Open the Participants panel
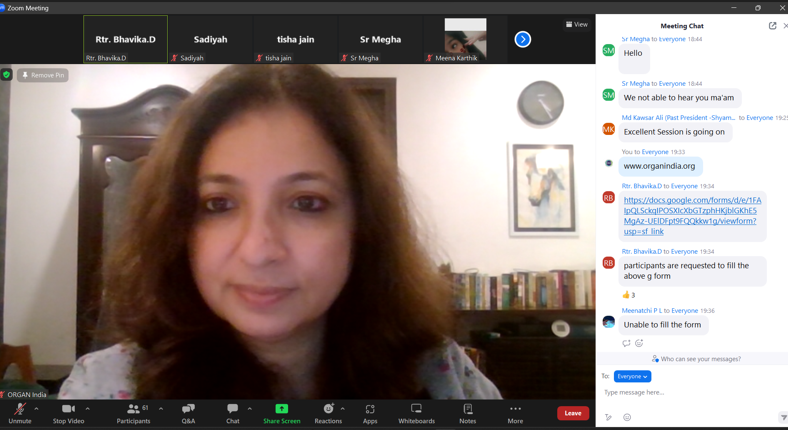This screenshot has height=430, width=788. coord(133,412)
